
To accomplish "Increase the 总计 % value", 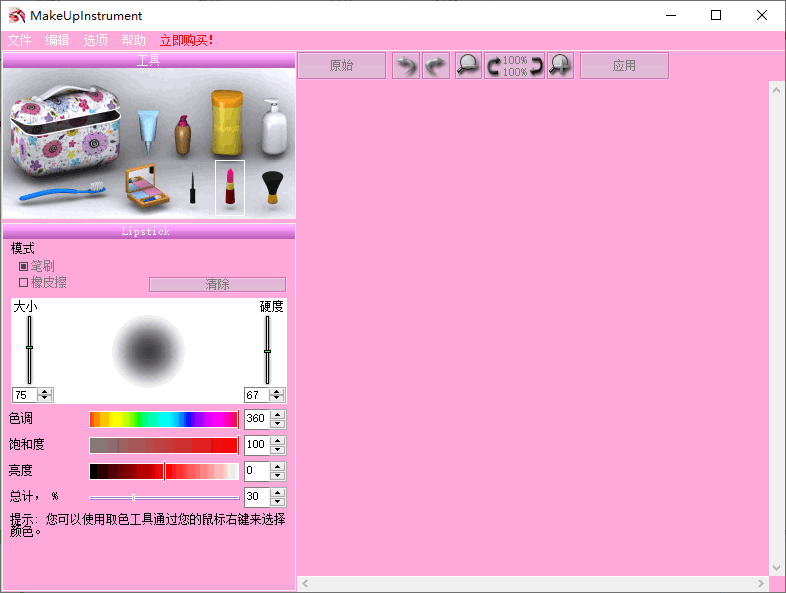I will [x=278, y=492].
